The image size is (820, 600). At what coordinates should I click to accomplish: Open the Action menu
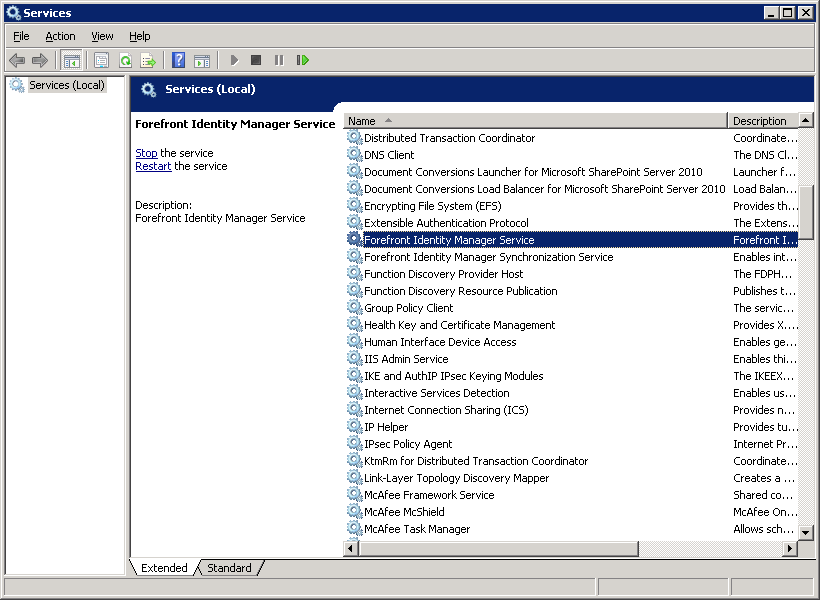click(60, 36)
